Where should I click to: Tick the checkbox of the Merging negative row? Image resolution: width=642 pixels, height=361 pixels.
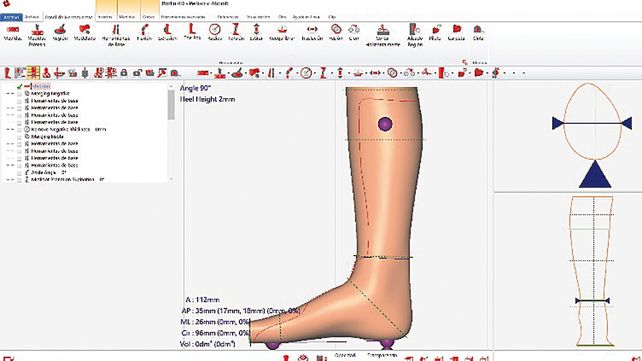[x=19, y=94]
